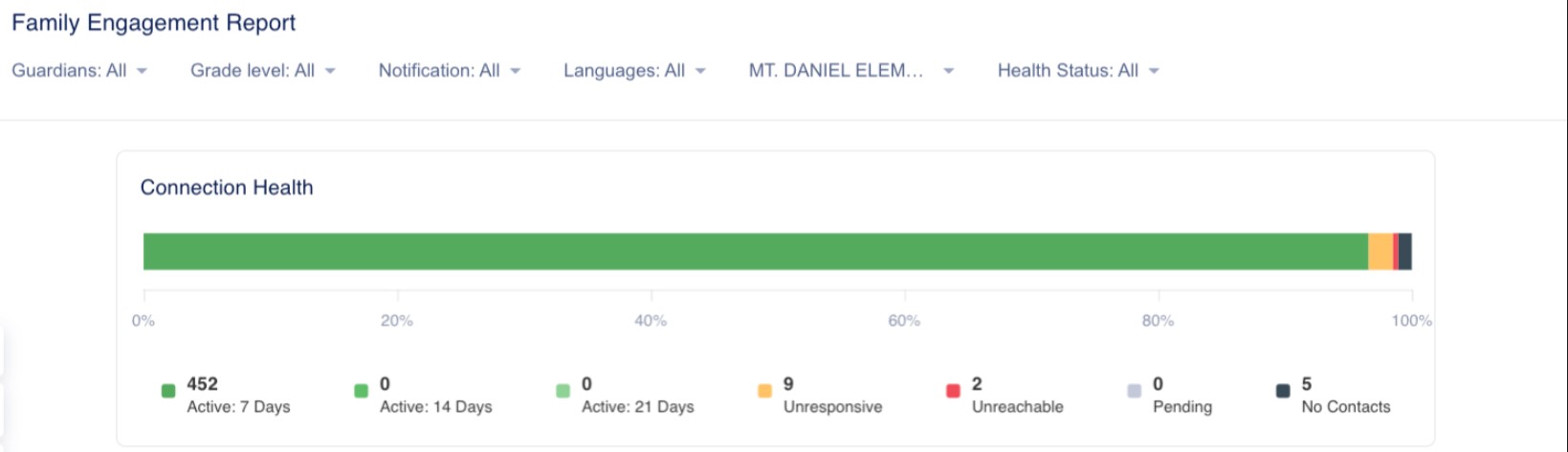The width and height of the screenshot is (1568, 452).
Task: Click the gray Pending legend swatch
Action: coord(1135,391)
